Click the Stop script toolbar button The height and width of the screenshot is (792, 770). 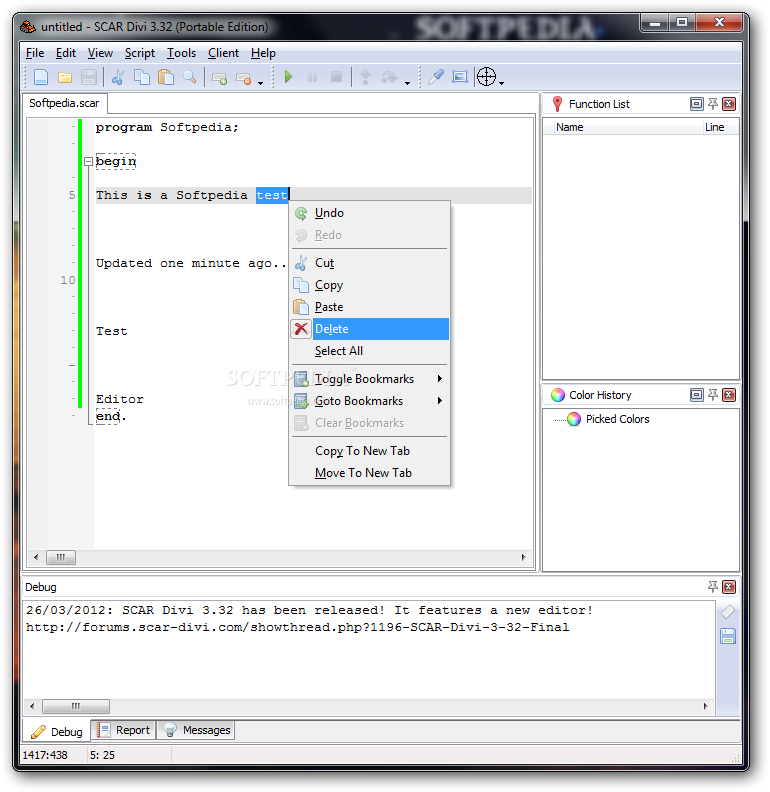coord(336,77)
